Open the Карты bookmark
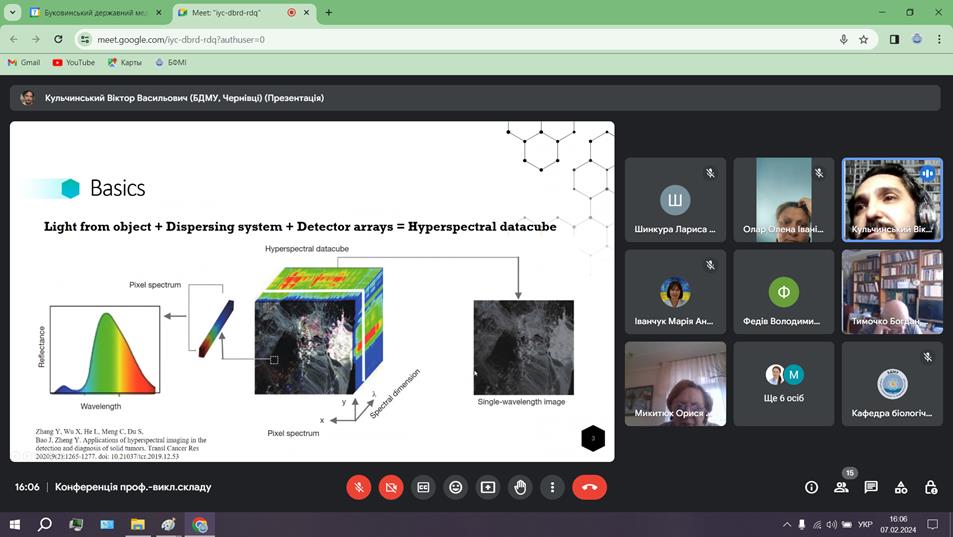The image size is (953, 537). tap(125, 63)
